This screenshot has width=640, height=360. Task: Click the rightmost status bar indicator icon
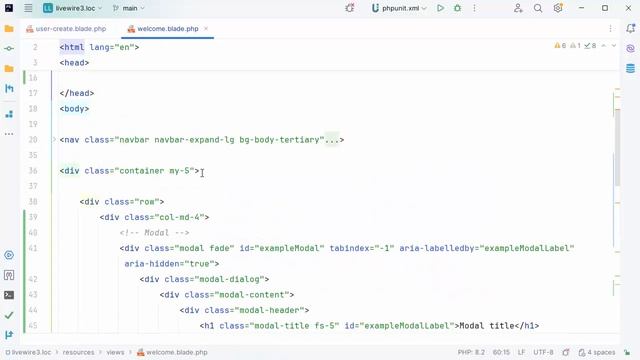click(x=627, y=352)
